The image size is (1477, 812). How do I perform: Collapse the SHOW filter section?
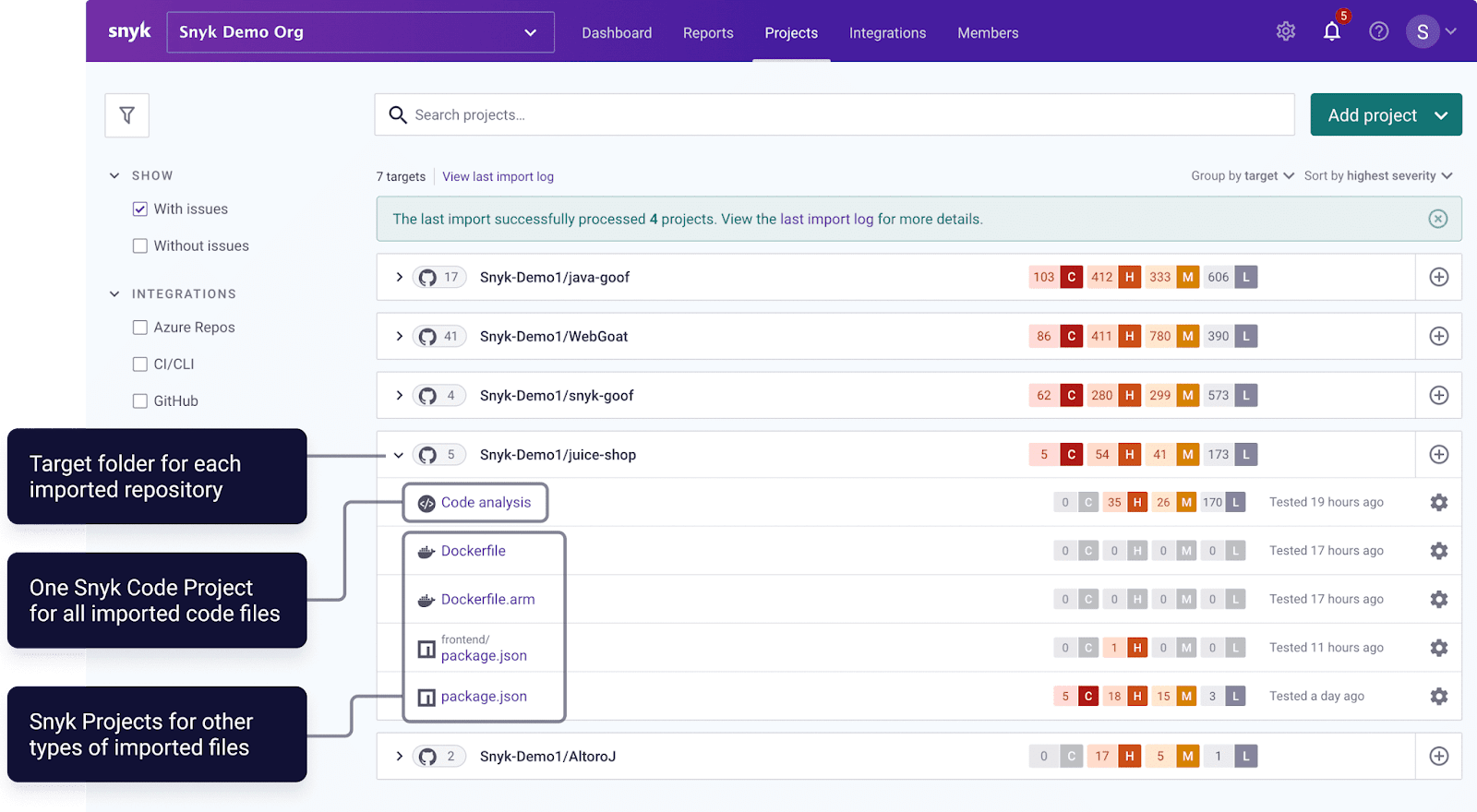[114, 175]
